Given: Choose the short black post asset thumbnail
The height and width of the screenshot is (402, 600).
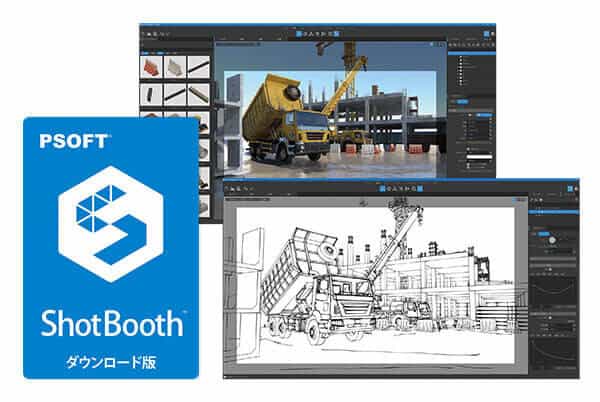Looking at the screenshot, I should 152,94.
